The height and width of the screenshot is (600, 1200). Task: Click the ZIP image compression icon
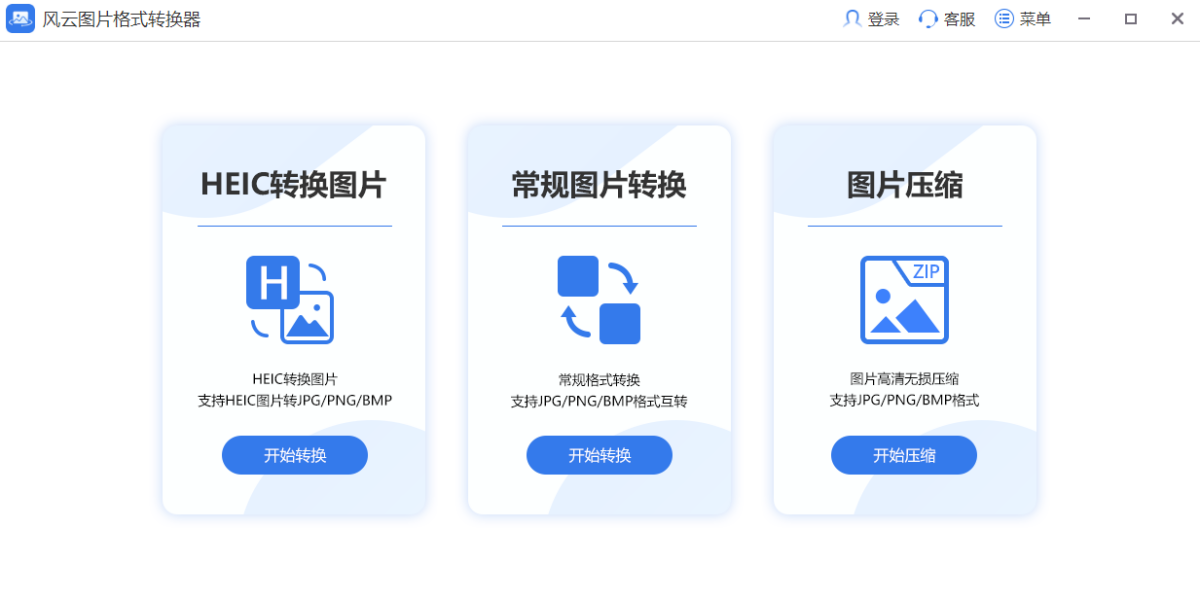pos(903,297)
